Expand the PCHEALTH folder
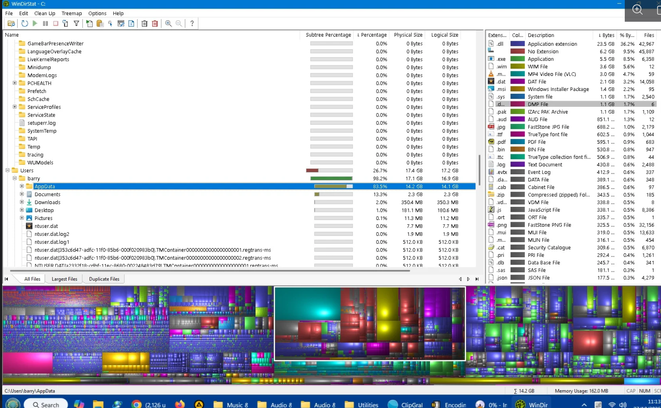Image resolution: width=661 pixels, height=408 pixels. click(x=15, y=83)
